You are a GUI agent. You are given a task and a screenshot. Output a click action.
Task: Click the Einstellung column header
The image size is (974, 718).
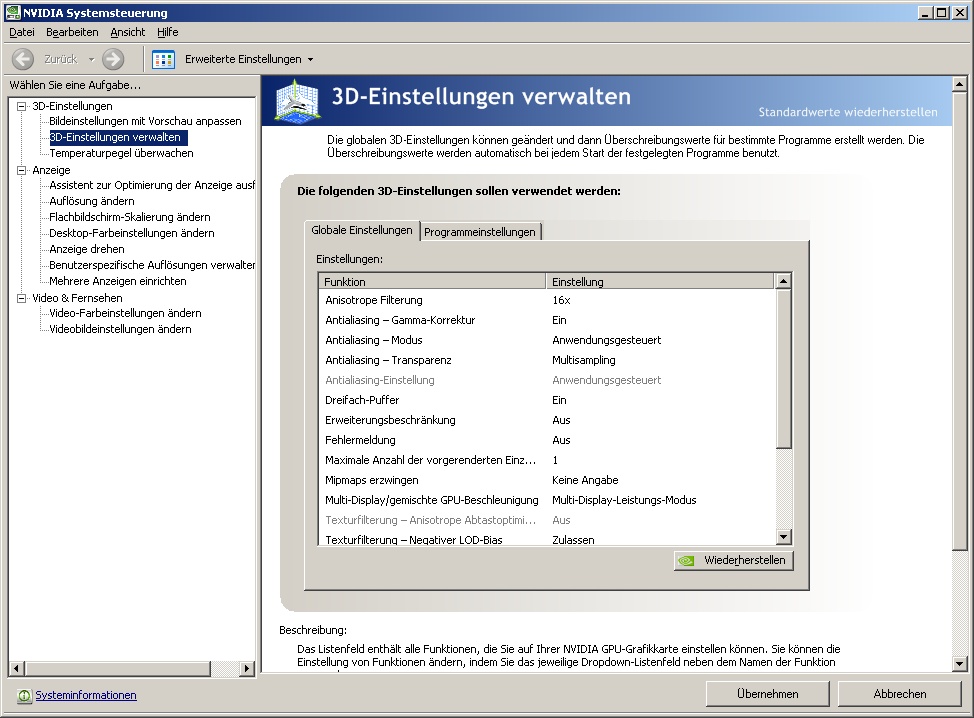click(x=660, y=281)
